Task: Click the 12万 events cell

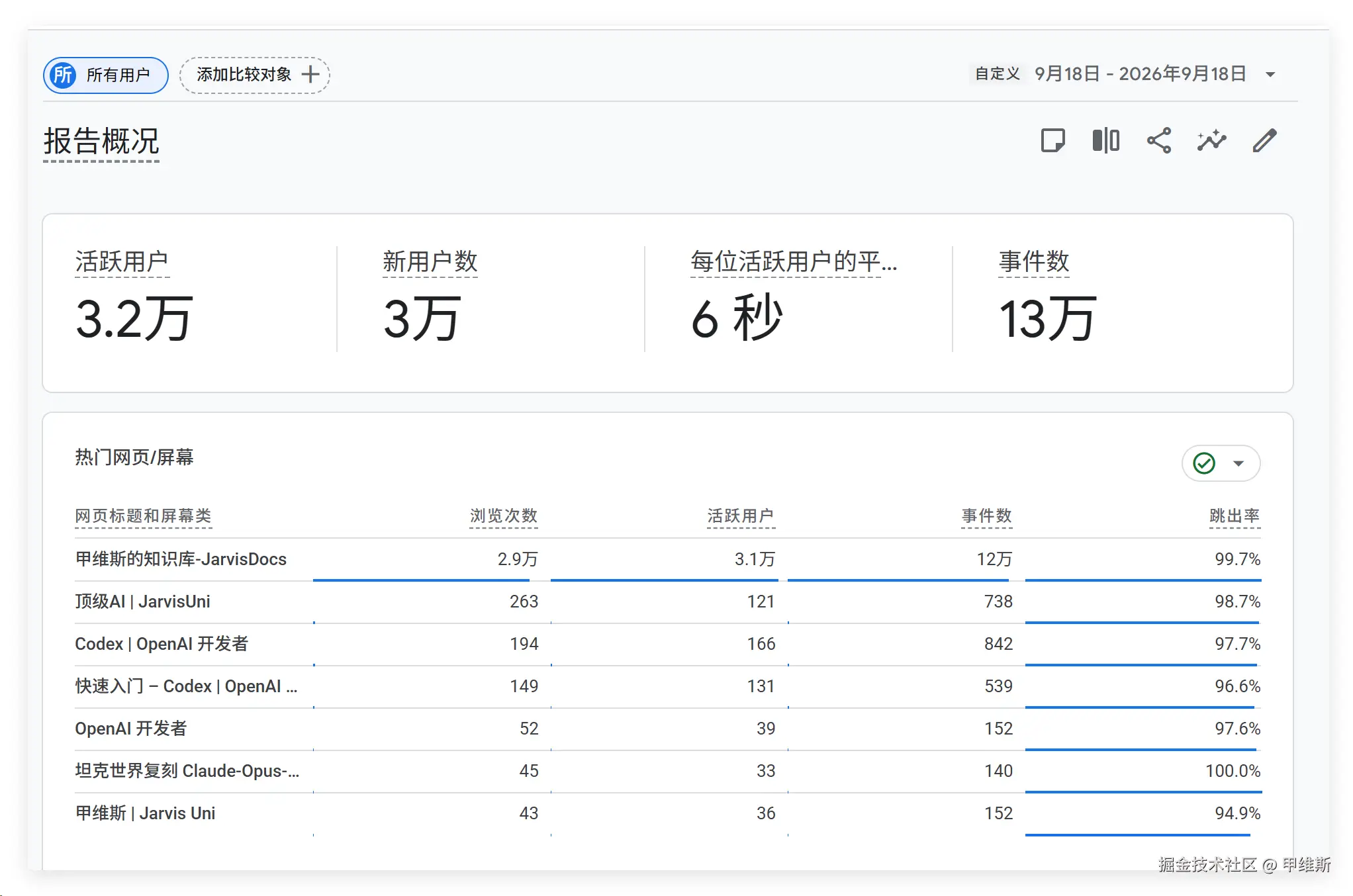Action: (994, 559)
